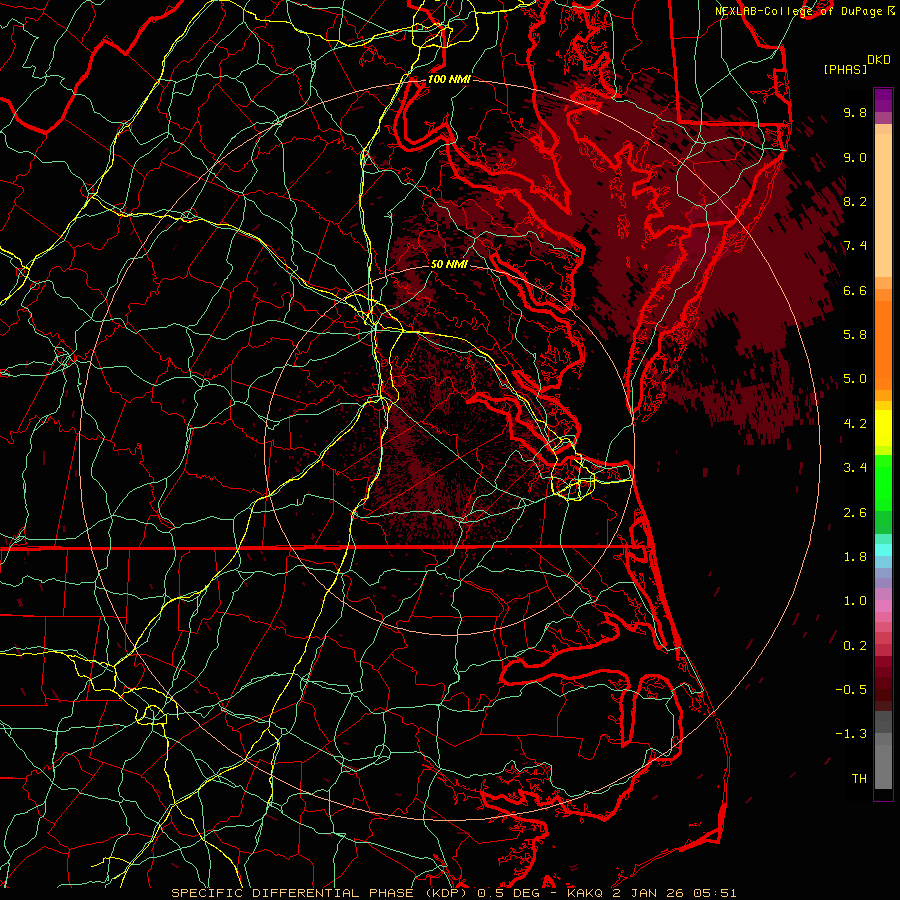
Task: Click the 8.2 scale label
Action: [x=855, y=201]
